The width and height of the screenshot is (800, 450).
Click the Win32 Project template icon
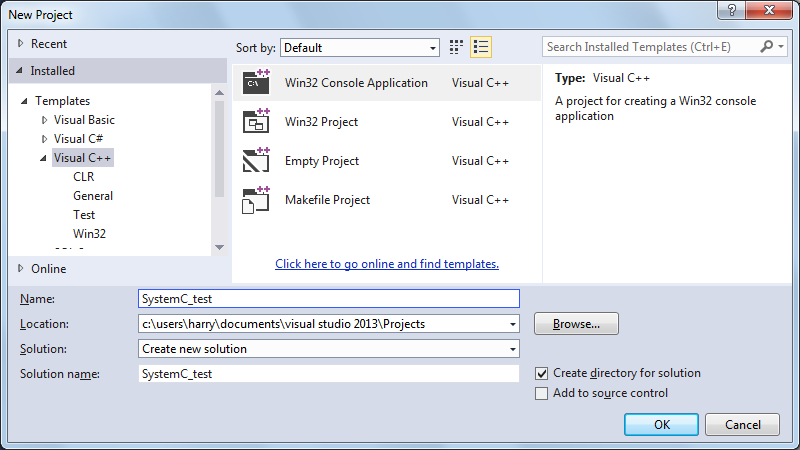(x=257, y=122)
